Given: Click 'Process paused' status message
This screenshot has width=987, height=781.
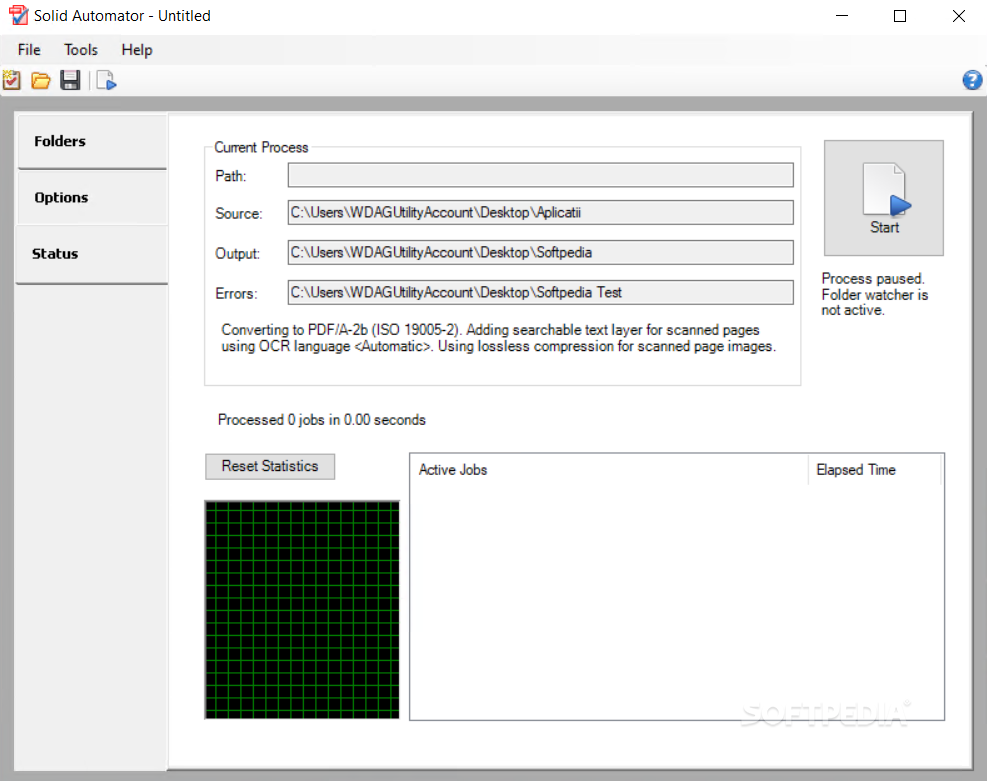Looking at the screenshot, I should coord(874,294).
